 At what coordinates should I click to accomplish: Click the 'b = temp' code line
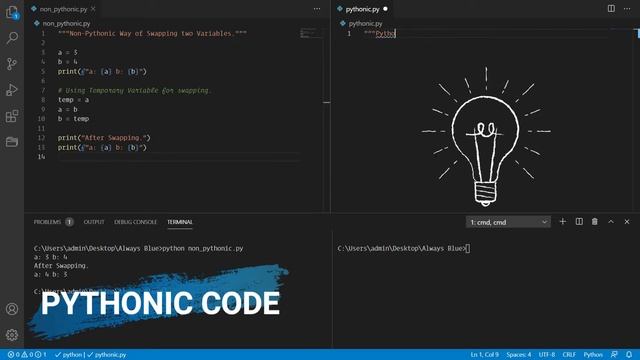pos(73,119)
